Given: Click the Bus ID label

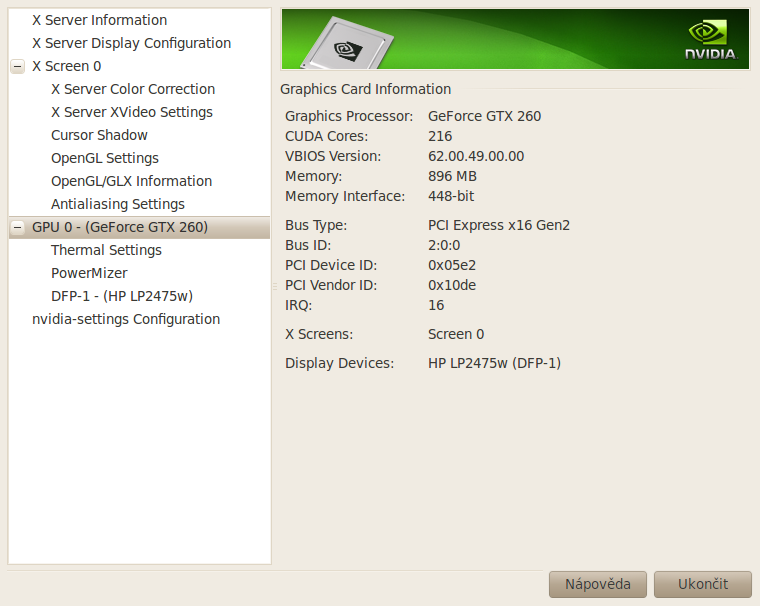Looking at the screenshot, I should click(308, 245).
